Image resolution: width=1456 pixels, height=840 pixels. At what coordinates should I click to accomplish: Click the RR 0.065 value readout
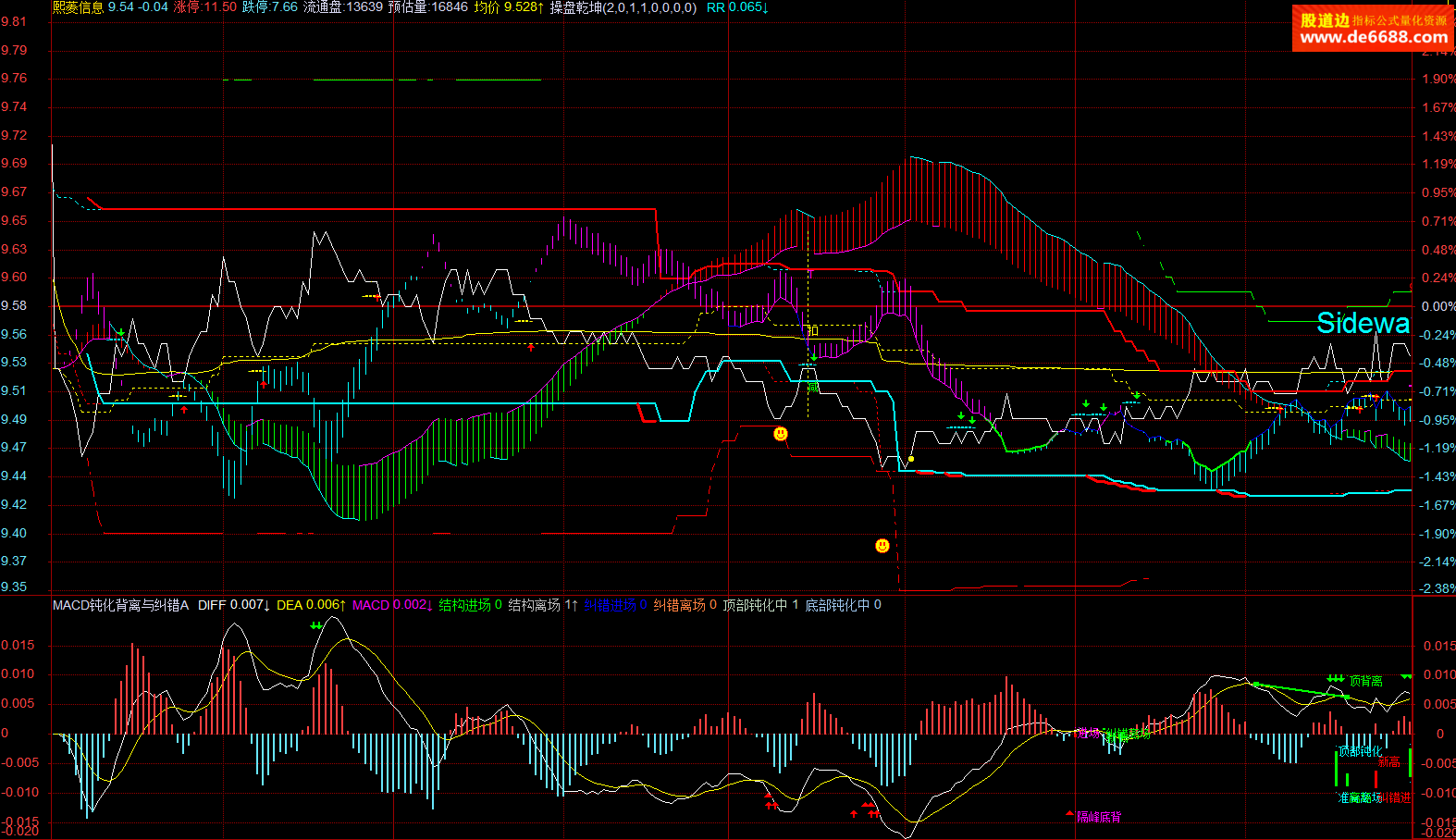pos(737,7)
